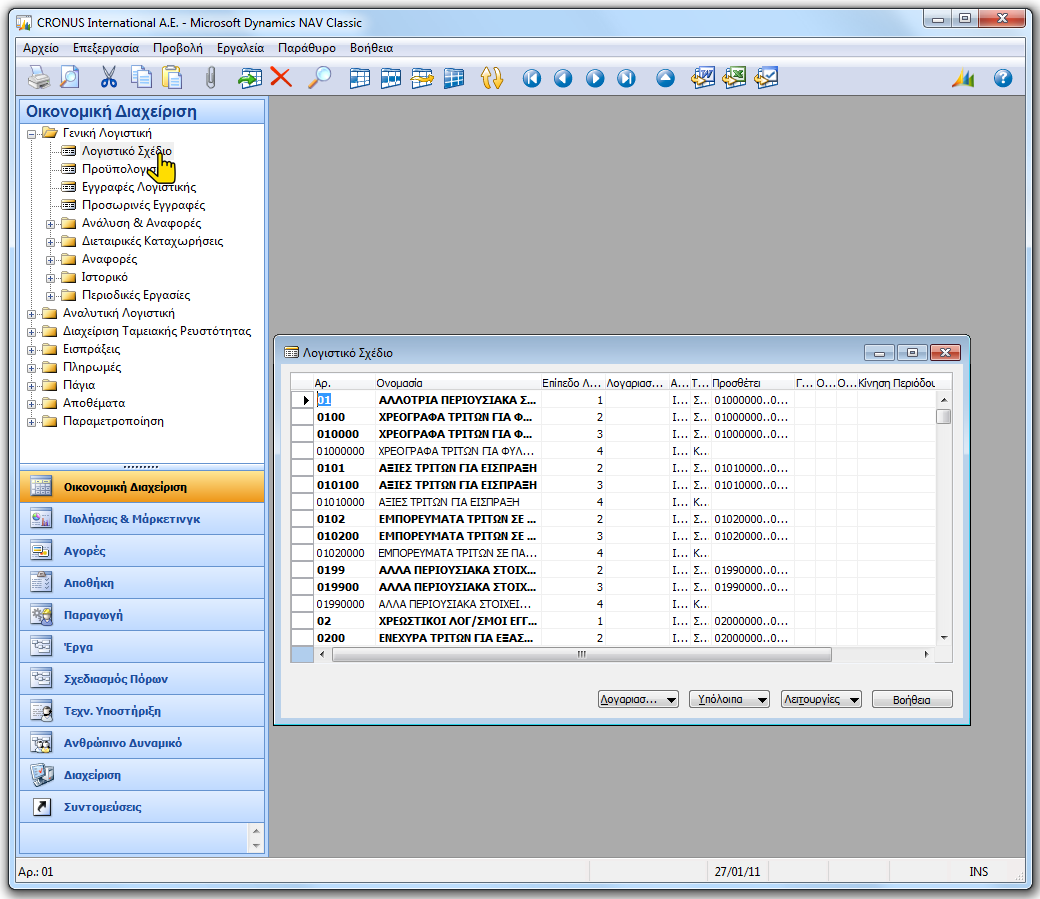This screenshot has height=899, width=1040.
Task: Click the Paste clipboard icon
Action: tap(172, 78)
